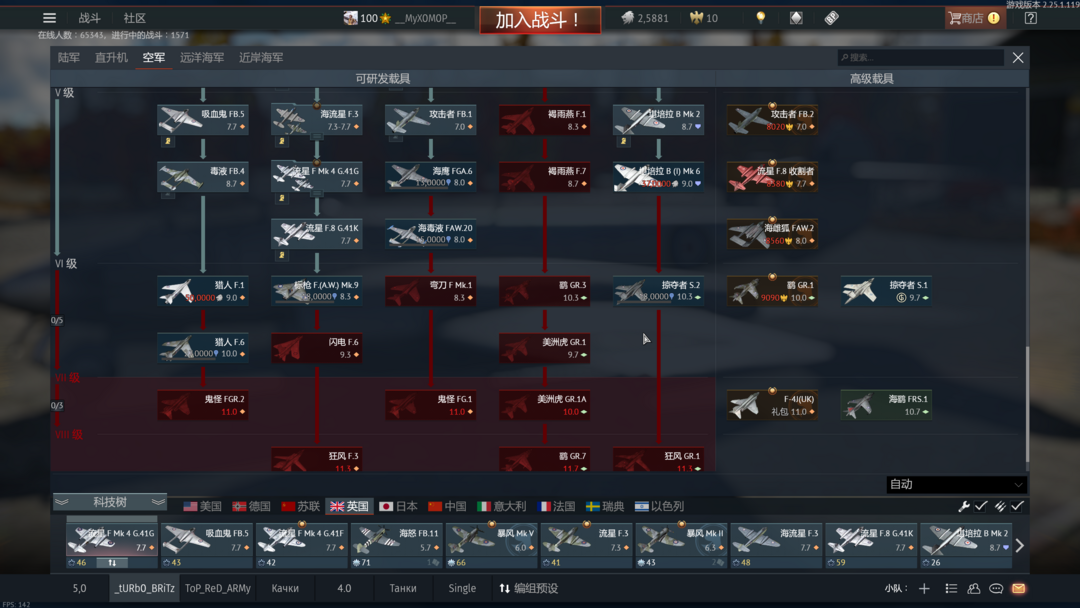Click the ticket icon in top bar
1080x608 pixels.
click(x=831, y=18)
